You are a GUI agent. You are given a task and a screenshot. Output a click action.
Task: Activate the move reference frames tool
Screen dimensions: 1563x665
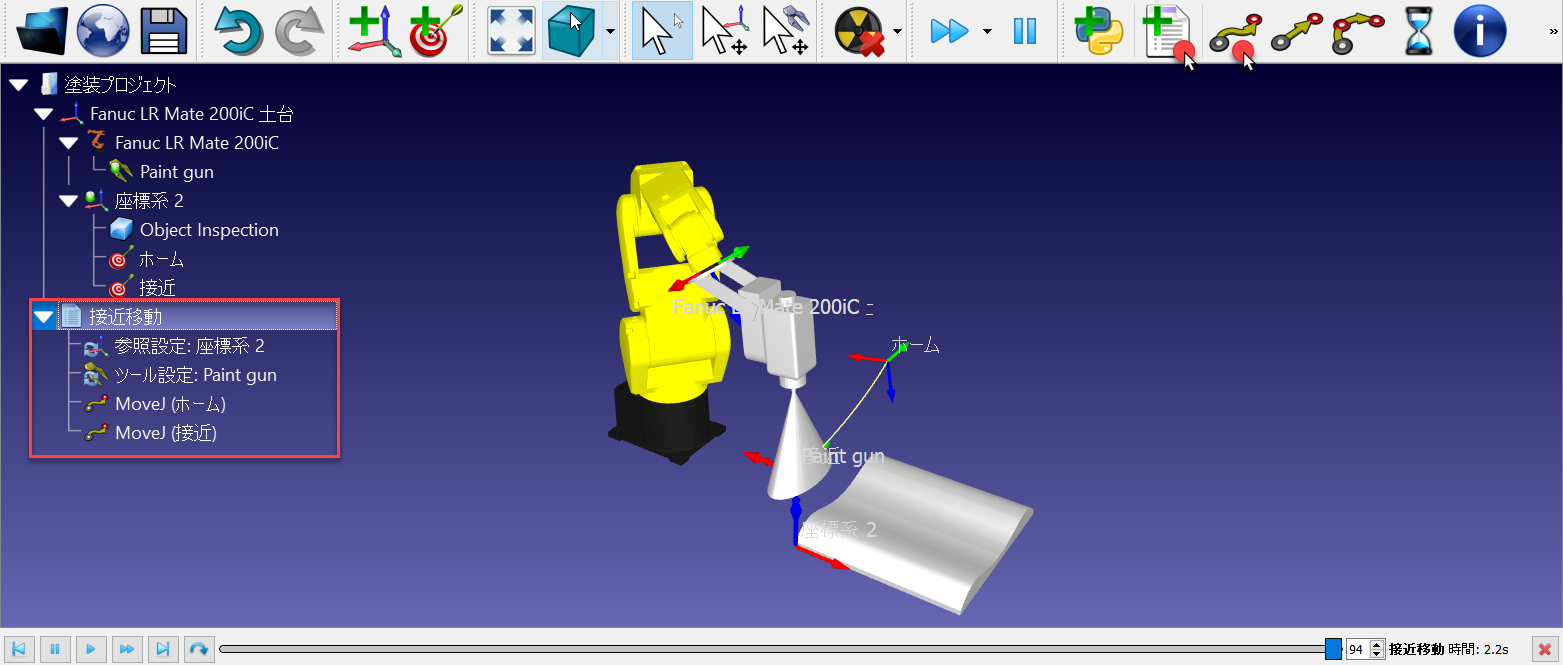pyautogui.click(x=725, y=31)
